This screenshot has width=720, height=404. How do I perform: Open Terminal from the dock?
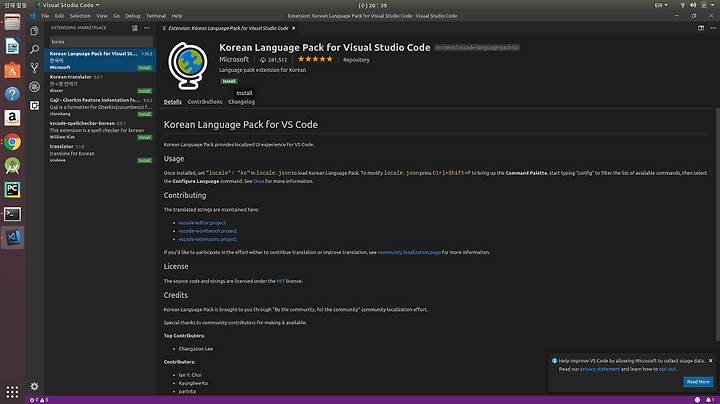coord(12,213)
